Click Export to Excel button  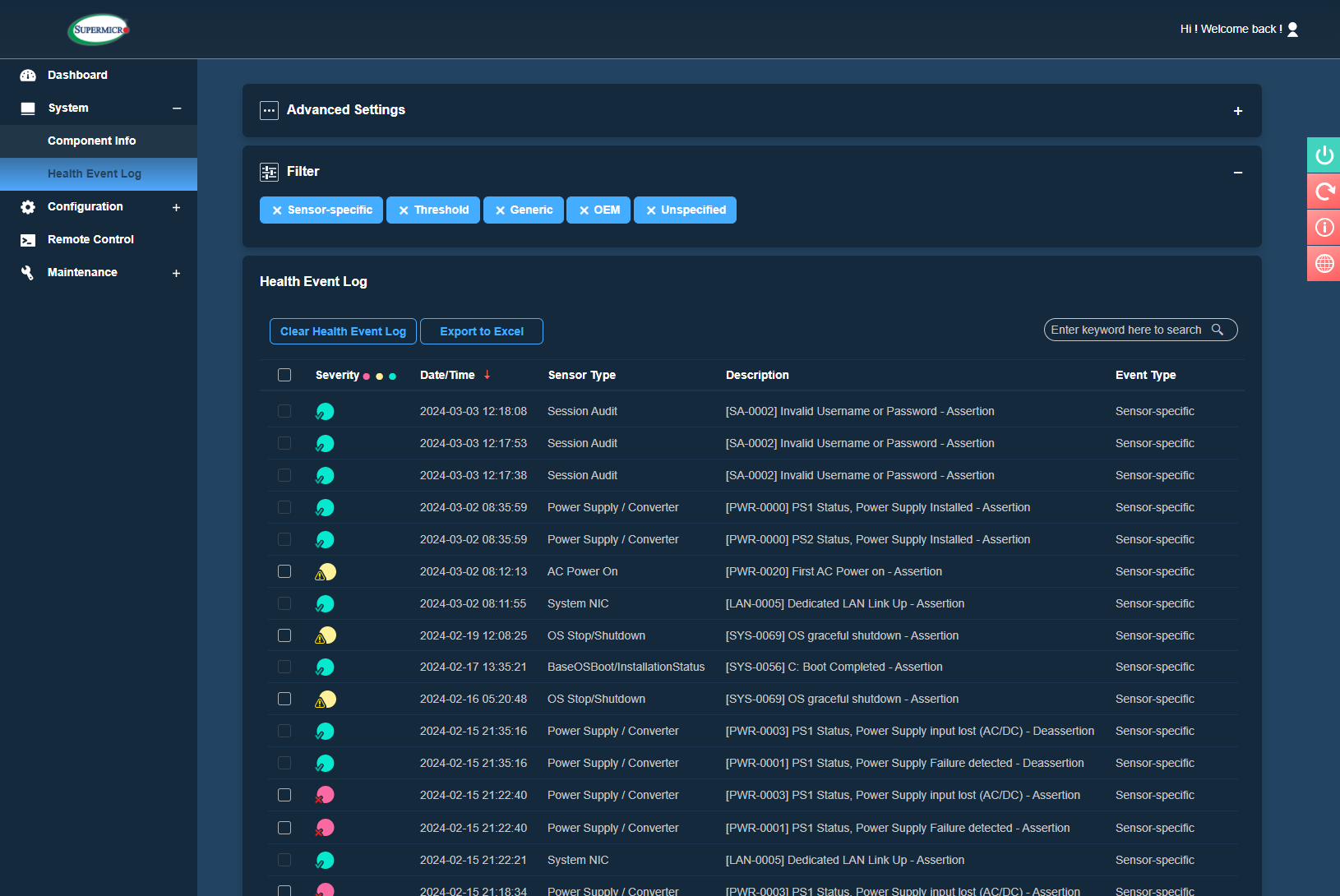(x=482, y=331)
